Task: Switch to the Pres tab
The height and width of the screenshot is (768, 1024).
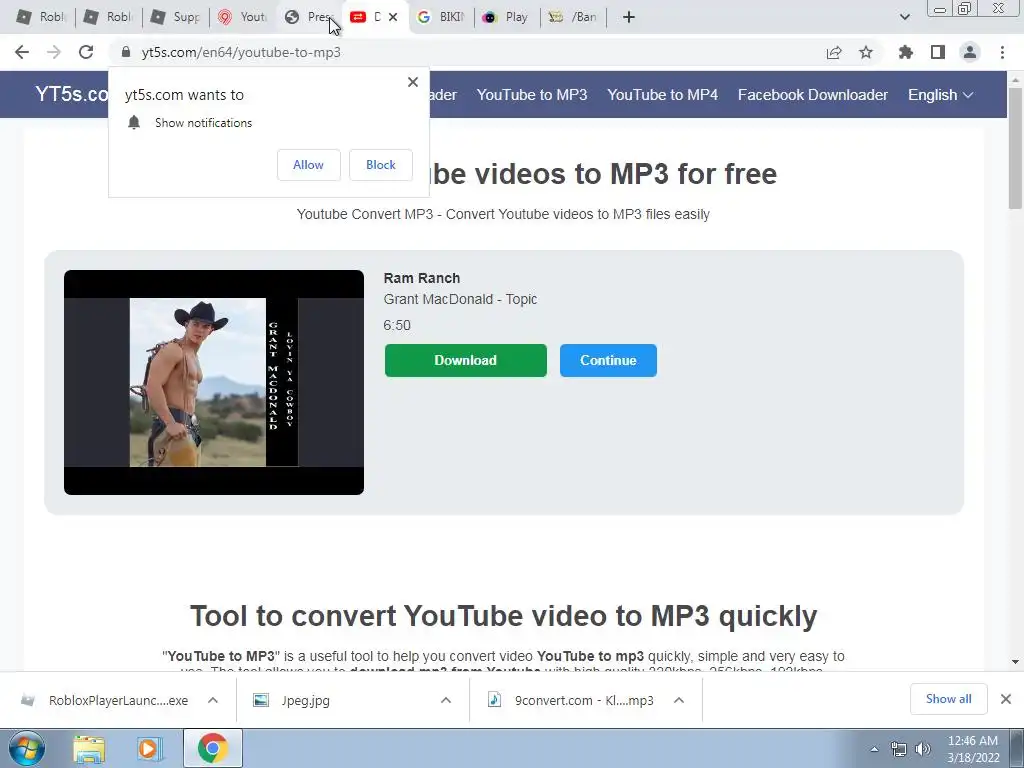Action: pyautogui.click(x=309, y=17)
